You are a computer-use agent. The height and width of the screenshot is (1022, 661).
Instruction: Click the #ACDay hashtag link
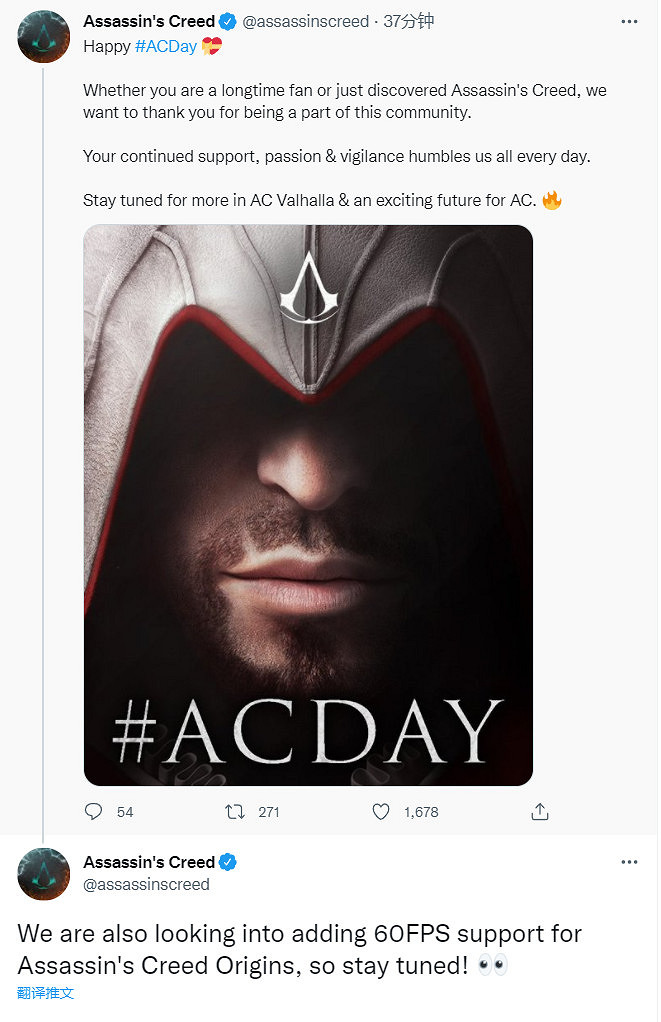coord(166,46)
